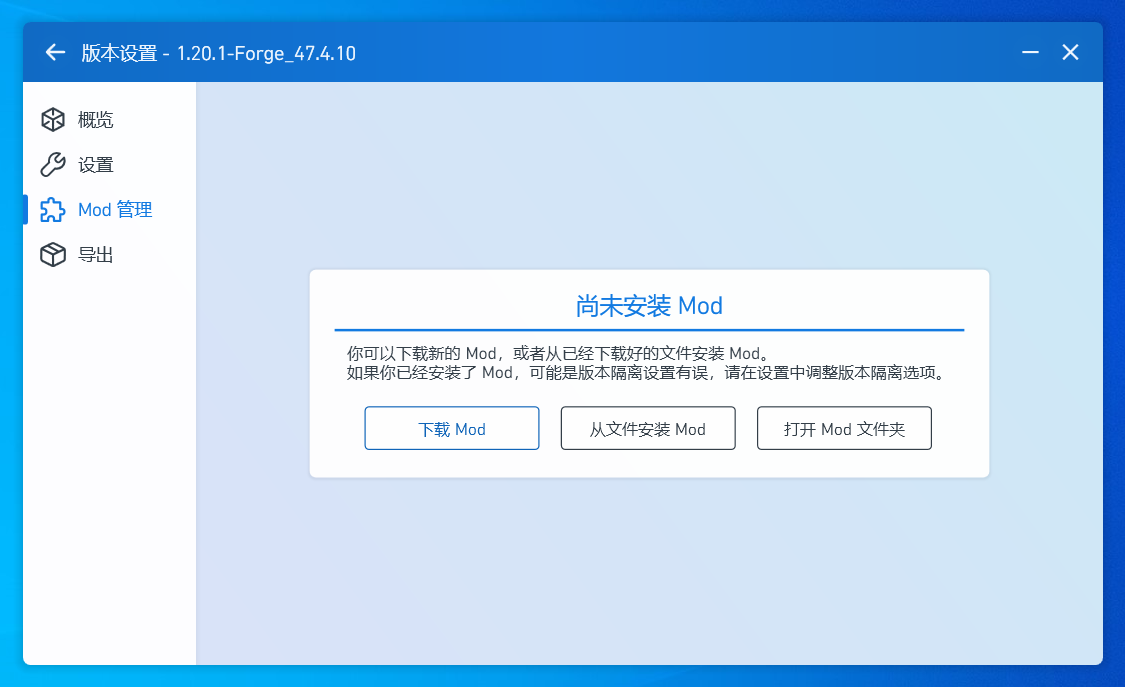Click the 设置 wrench icon
The height and width of the screenshot is (687, 1125).
pos(52,165)
